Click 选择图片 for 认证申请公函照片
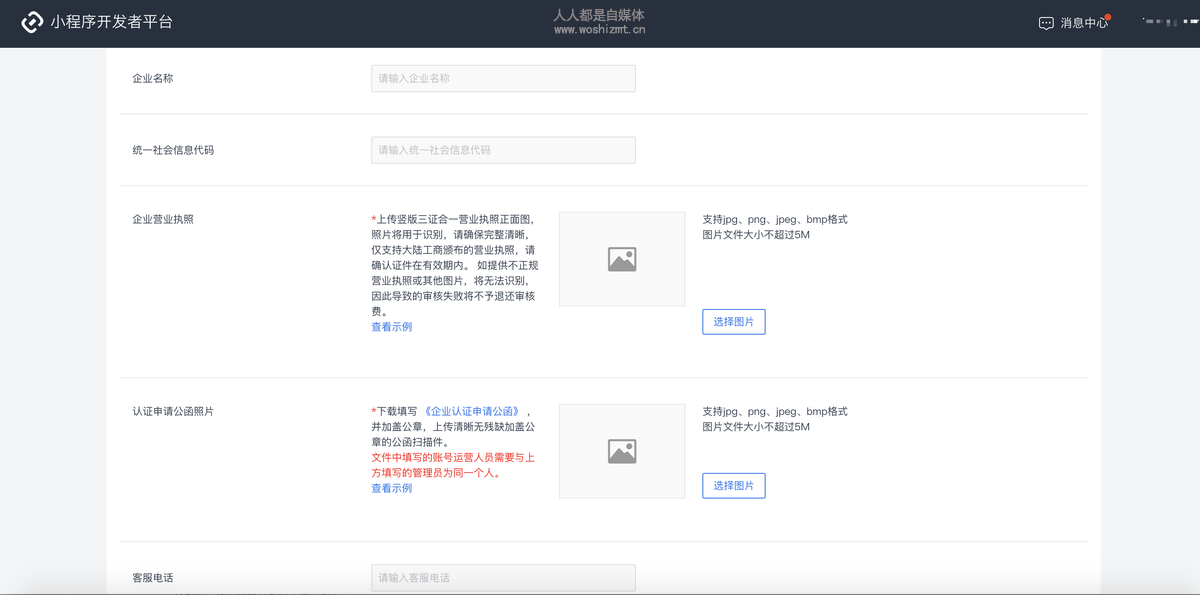The image size is (1200, 595). coord(734,486)
